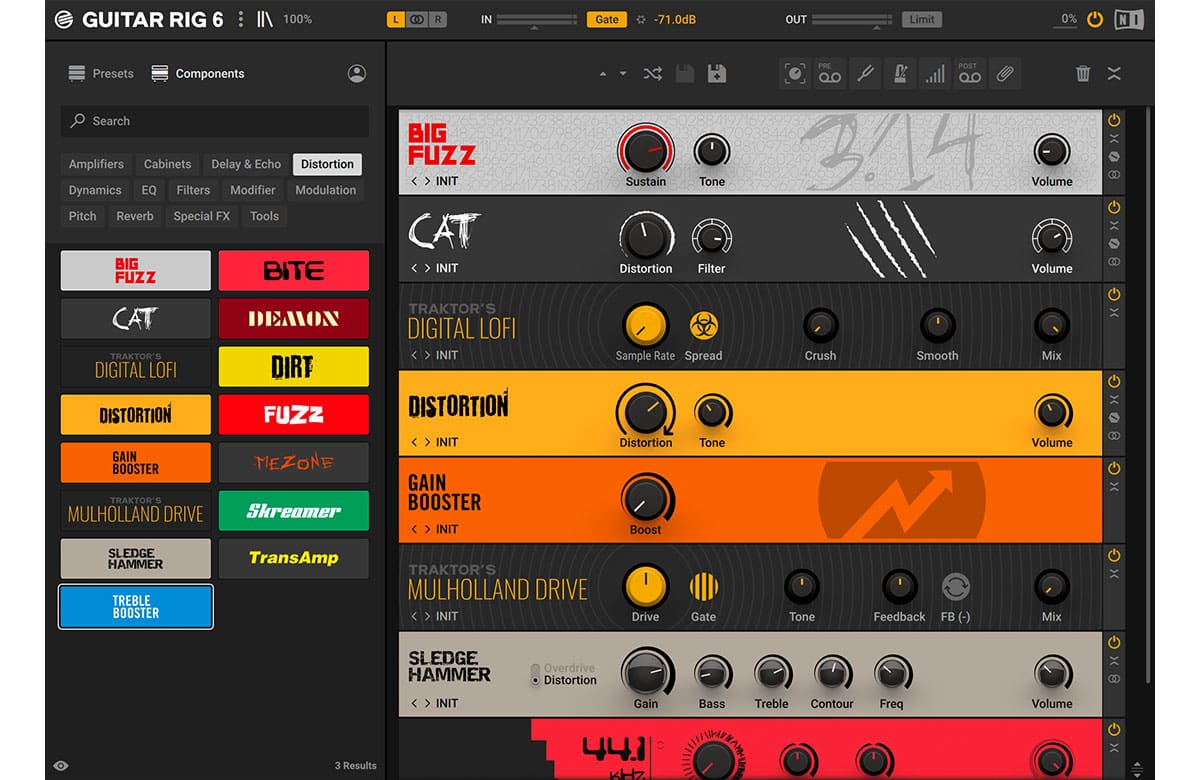
Task: Click the L channel button
Action: 396,19
